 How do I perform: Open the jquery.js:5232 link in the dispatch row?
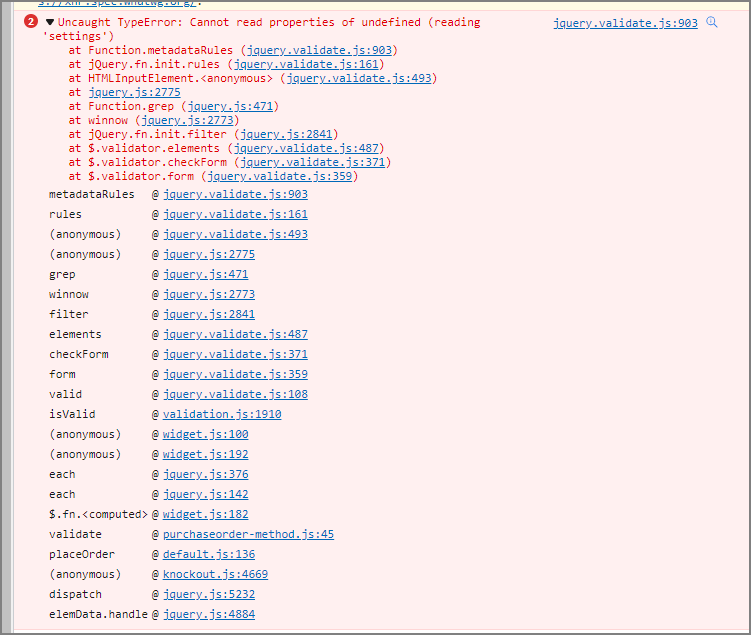209,594
